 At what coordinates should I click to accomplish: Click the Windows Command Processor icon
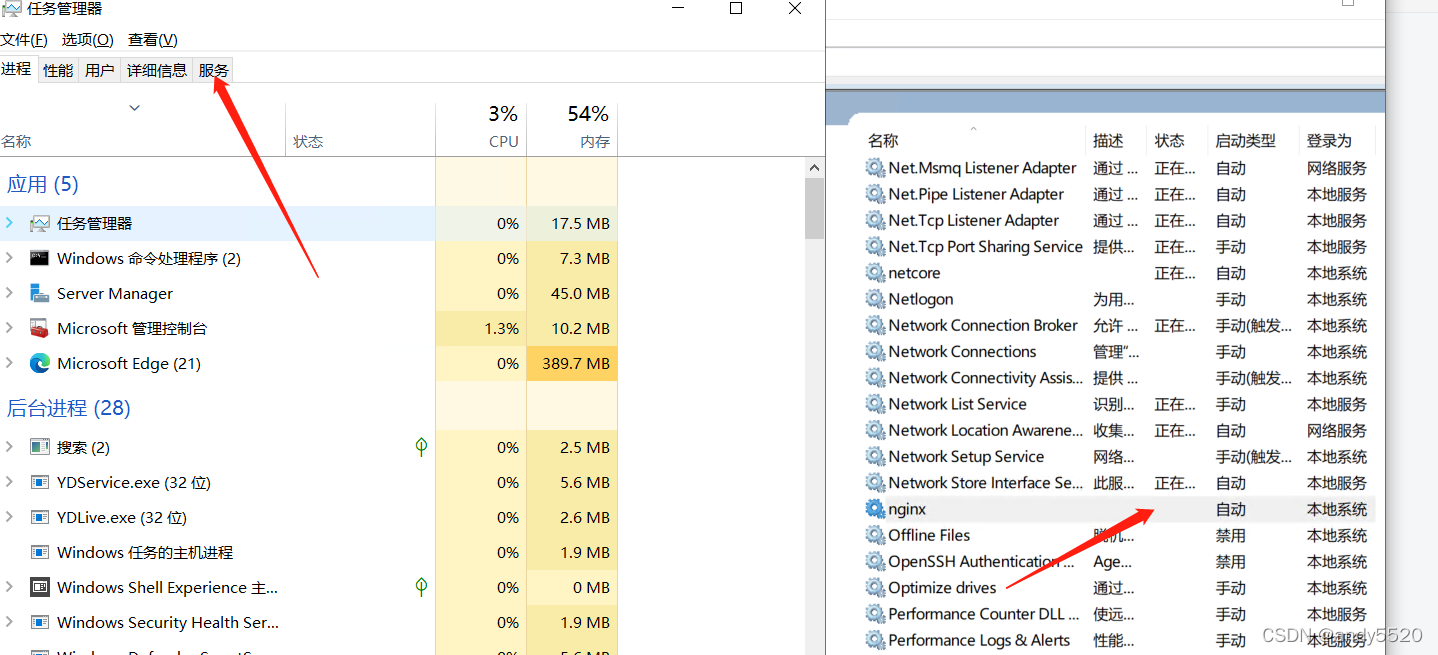[40, 259]
